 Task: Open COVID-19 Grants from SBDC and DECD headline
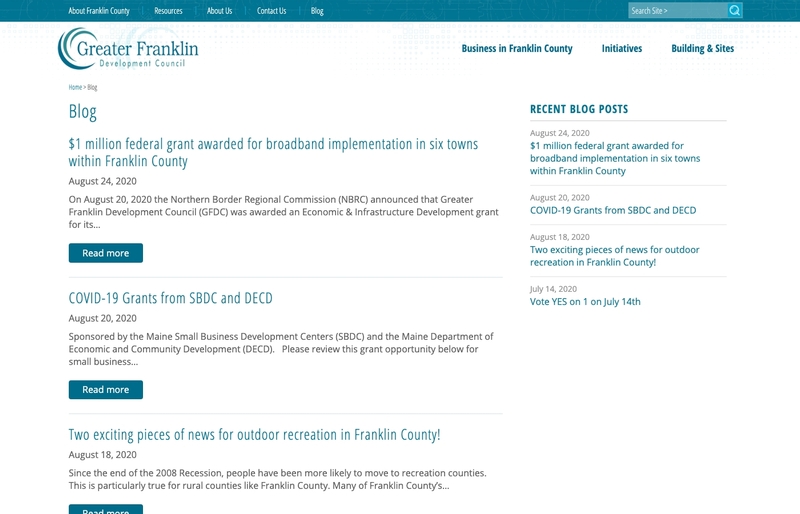tap(170, 298)
